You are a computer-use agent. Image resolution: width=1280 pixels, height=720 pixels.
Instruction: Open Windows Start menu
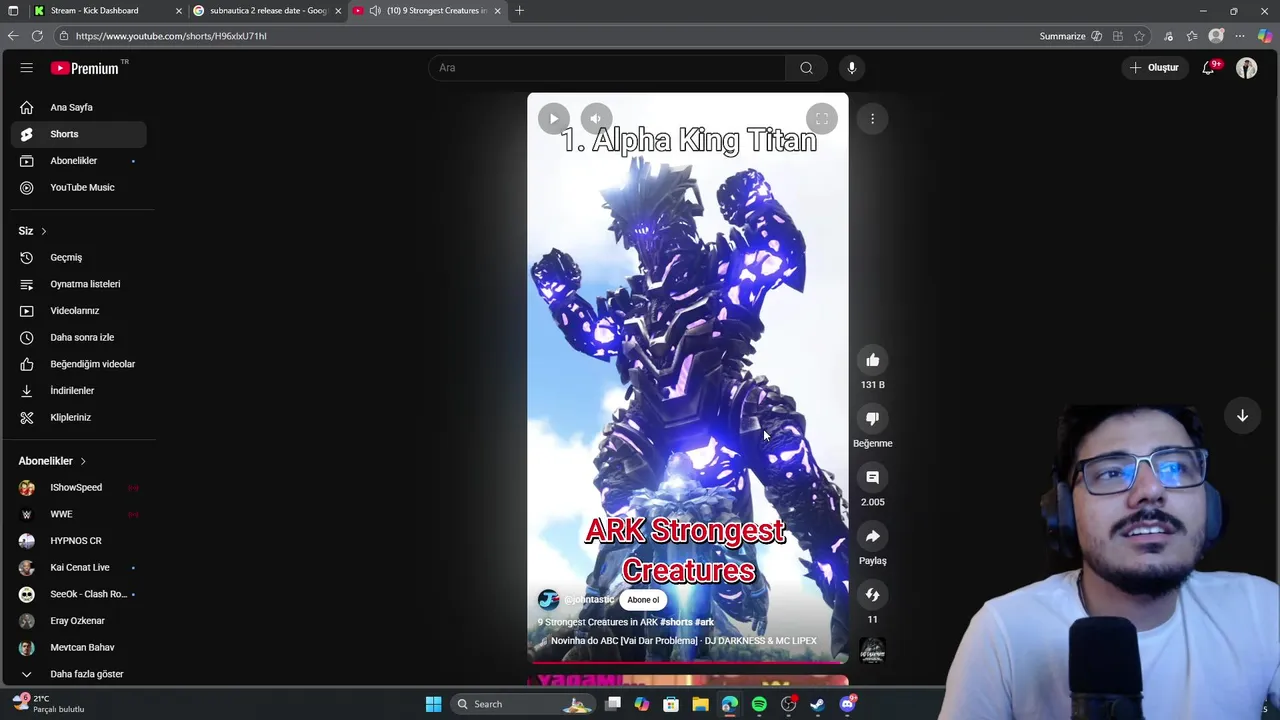click(433, 704)
